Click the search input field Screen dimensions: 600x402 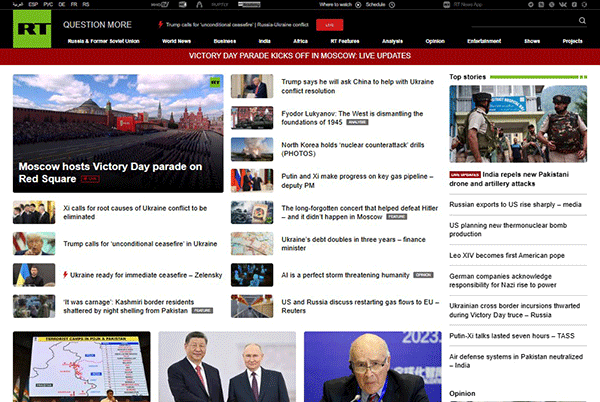click(524, 21)
